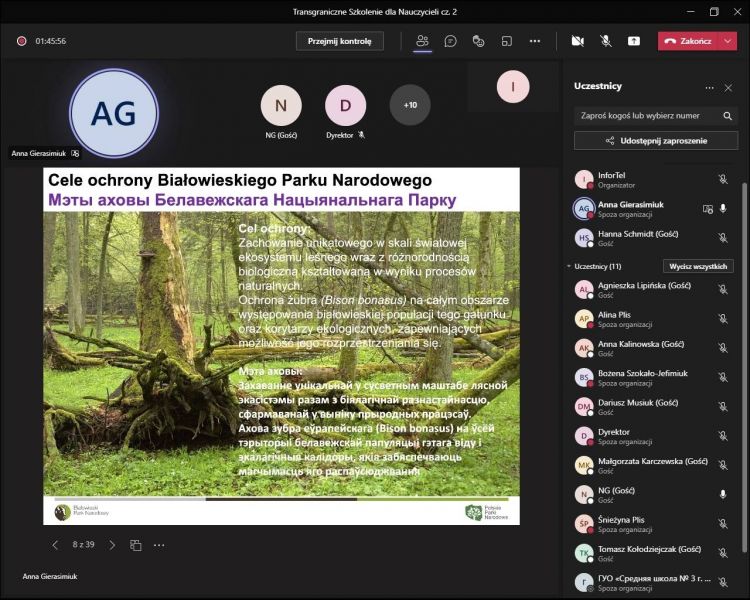Open the dropdown arrow next to Zakończ
The height and width of the screenshot is (600, 750).
729,41
